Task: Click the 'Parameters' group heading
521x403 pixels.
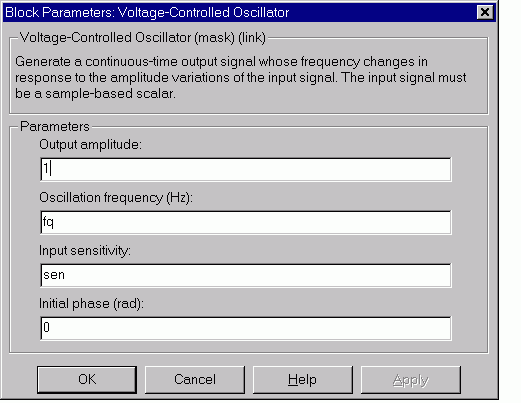Action: pyautogui.click(x=55, y=127)
